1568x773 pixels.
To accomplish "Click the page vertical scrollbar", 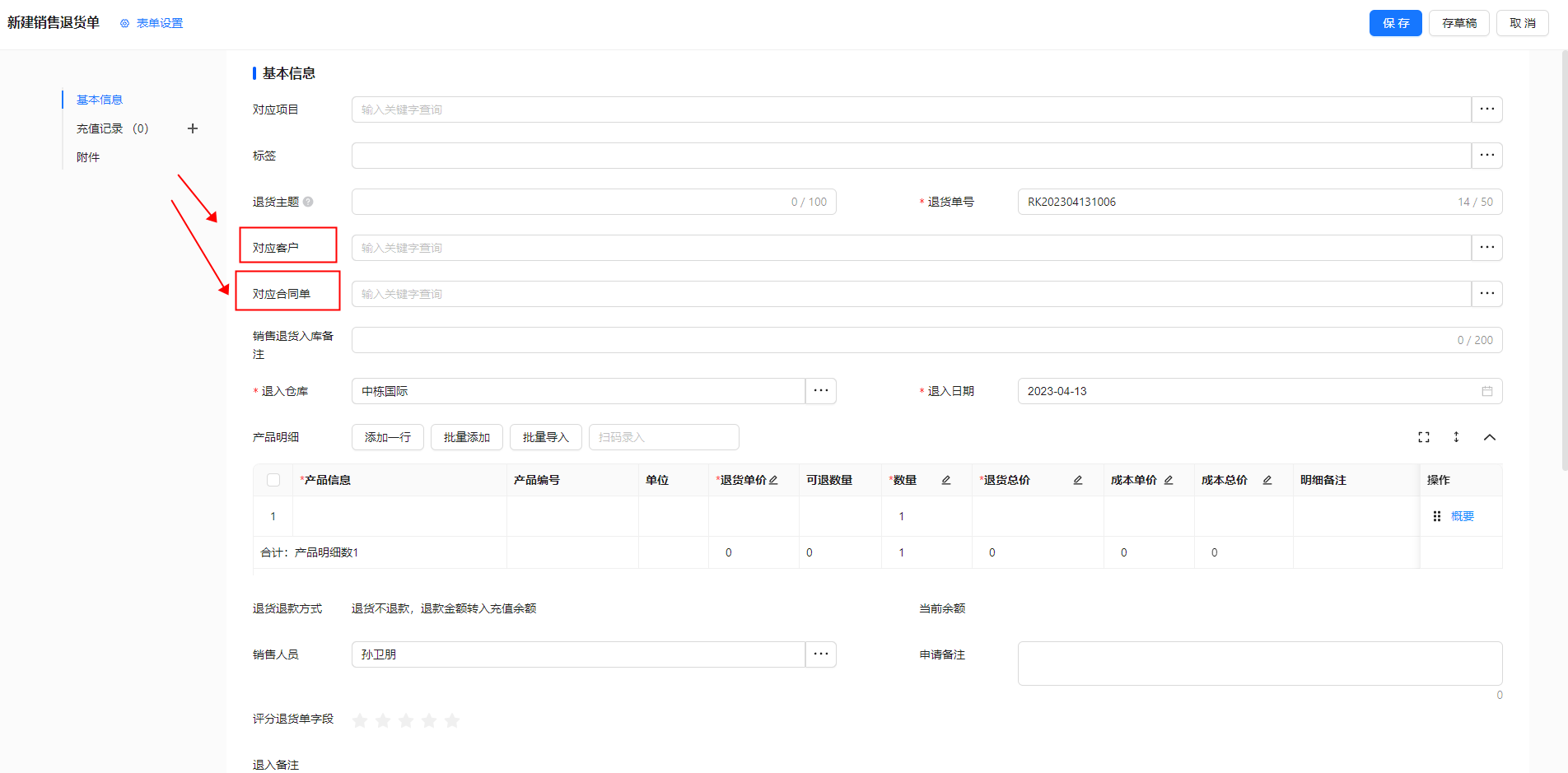I will tap(1565, 259).
